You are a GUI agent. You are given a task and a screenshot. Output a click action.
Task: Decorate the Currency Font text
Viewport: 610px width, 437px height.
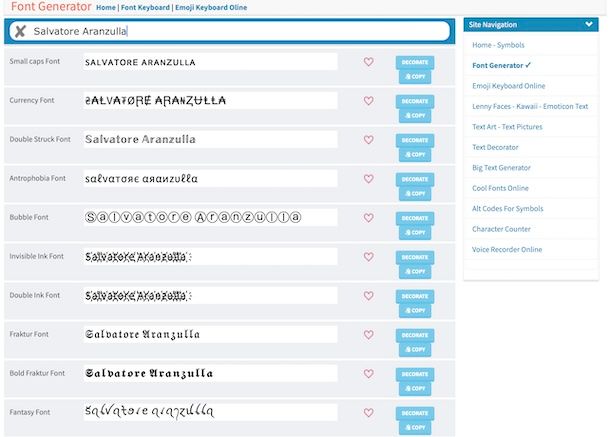tap(415, 101)
